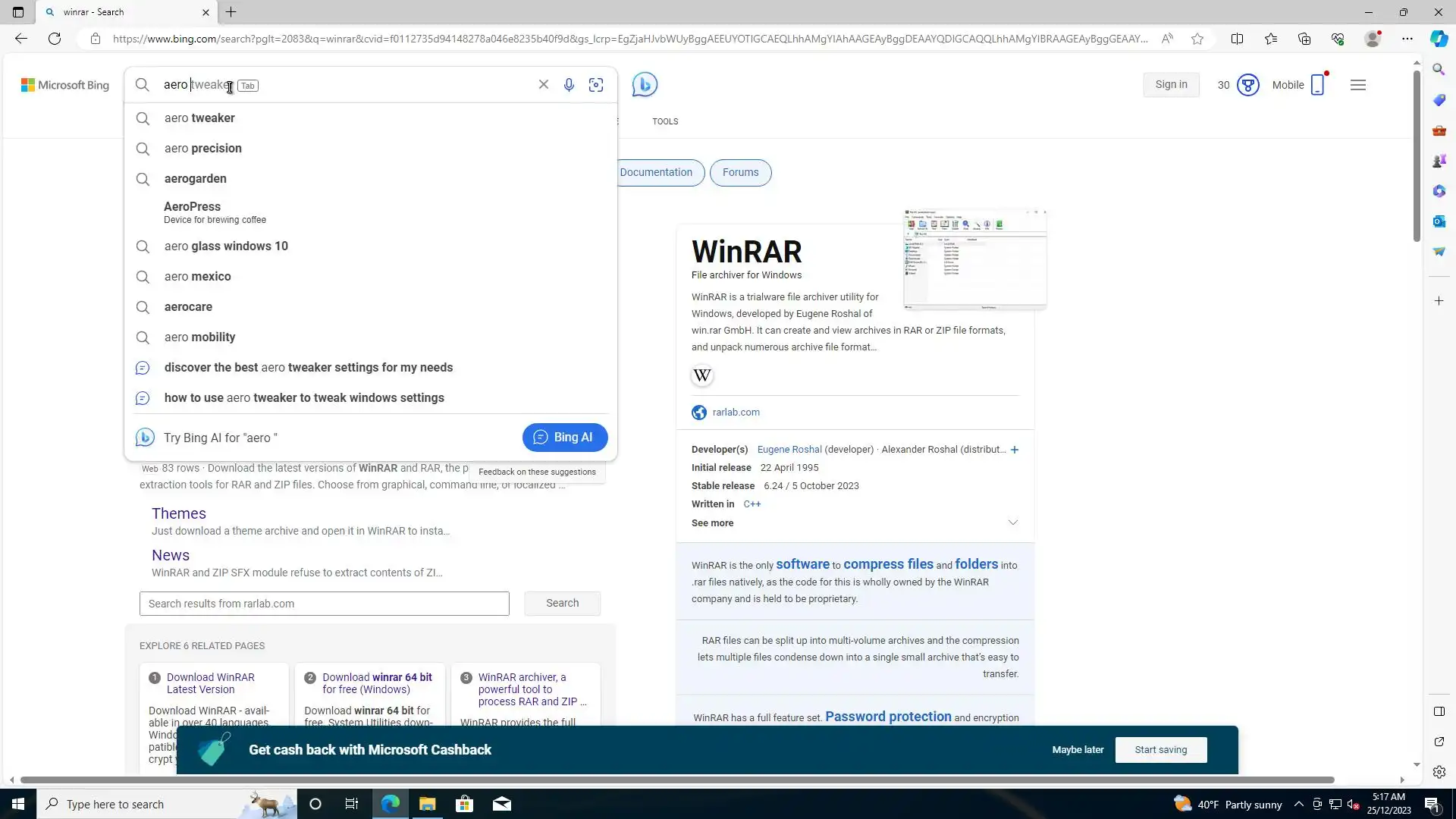Open the rarlab.com link
Screen dimensions: 1456x819
coord(736,413)
